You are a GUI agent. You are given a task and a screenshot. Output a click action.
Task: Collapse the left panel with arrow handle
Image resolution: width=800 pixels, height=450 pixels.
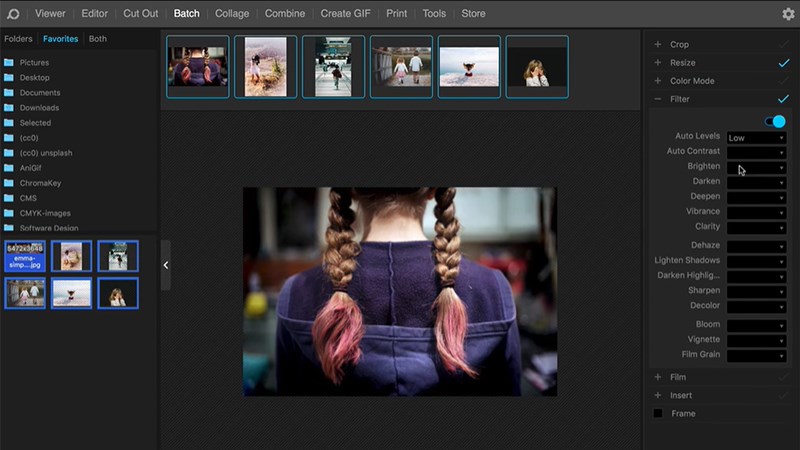tap(165, 265)
